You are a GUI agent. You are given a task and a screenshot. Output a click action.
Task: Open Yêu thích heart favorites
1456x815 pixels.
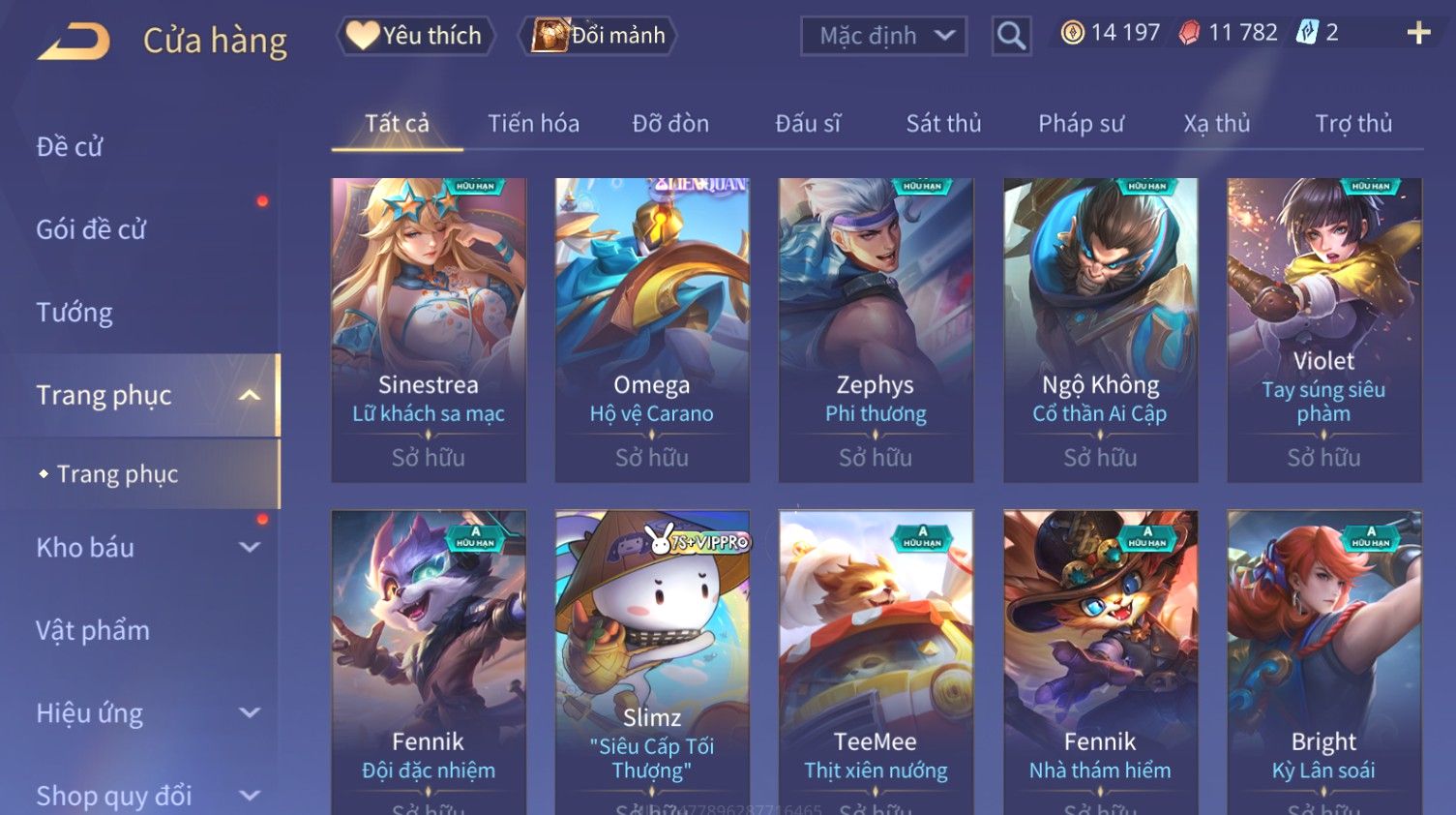[x=415, y=36]
